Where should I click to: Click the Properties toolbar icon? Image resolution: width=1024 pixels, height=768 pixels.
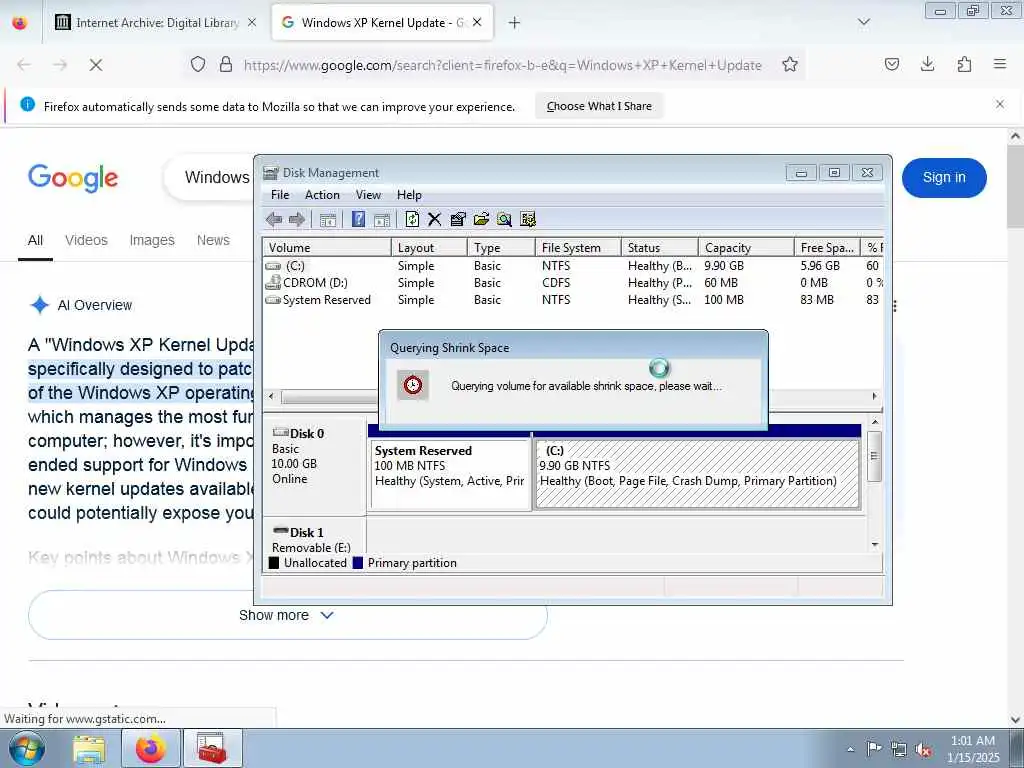coord(458,219)
